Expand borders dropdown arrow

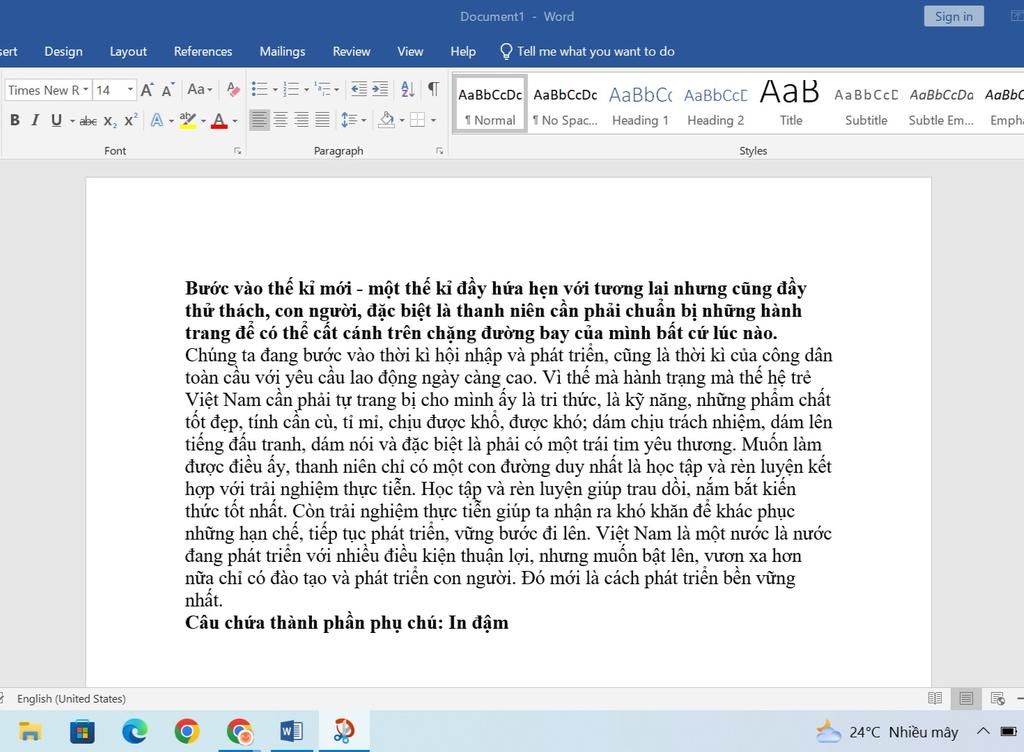click(x=433, y=121)
